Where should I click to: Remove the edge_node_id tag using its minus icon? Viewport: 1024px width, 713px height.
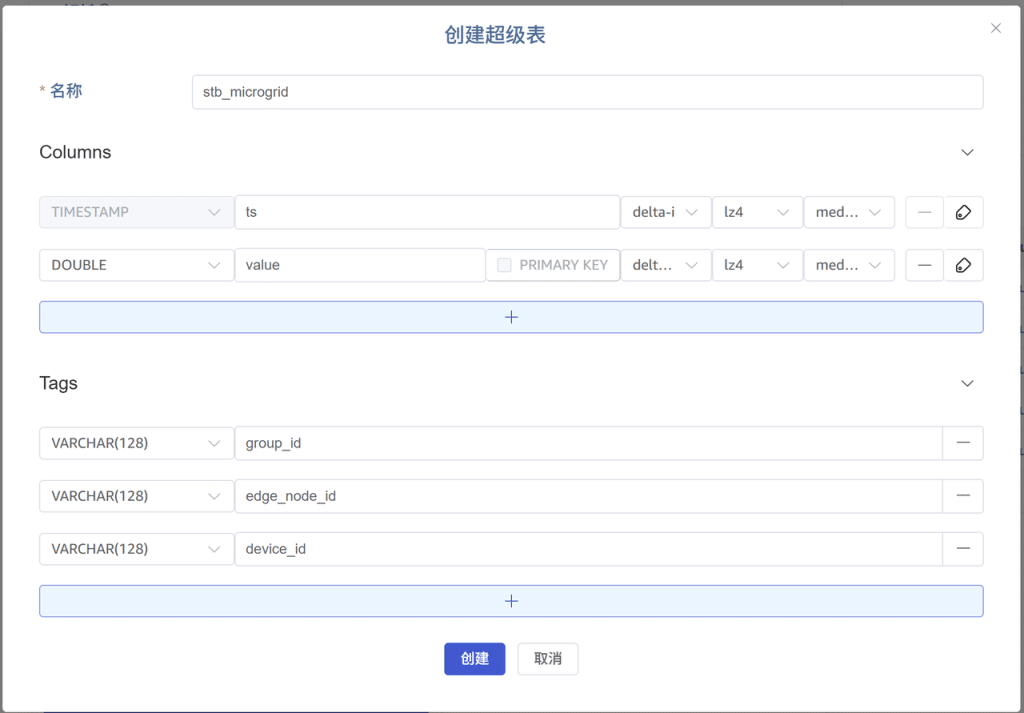tap(963, 495)
